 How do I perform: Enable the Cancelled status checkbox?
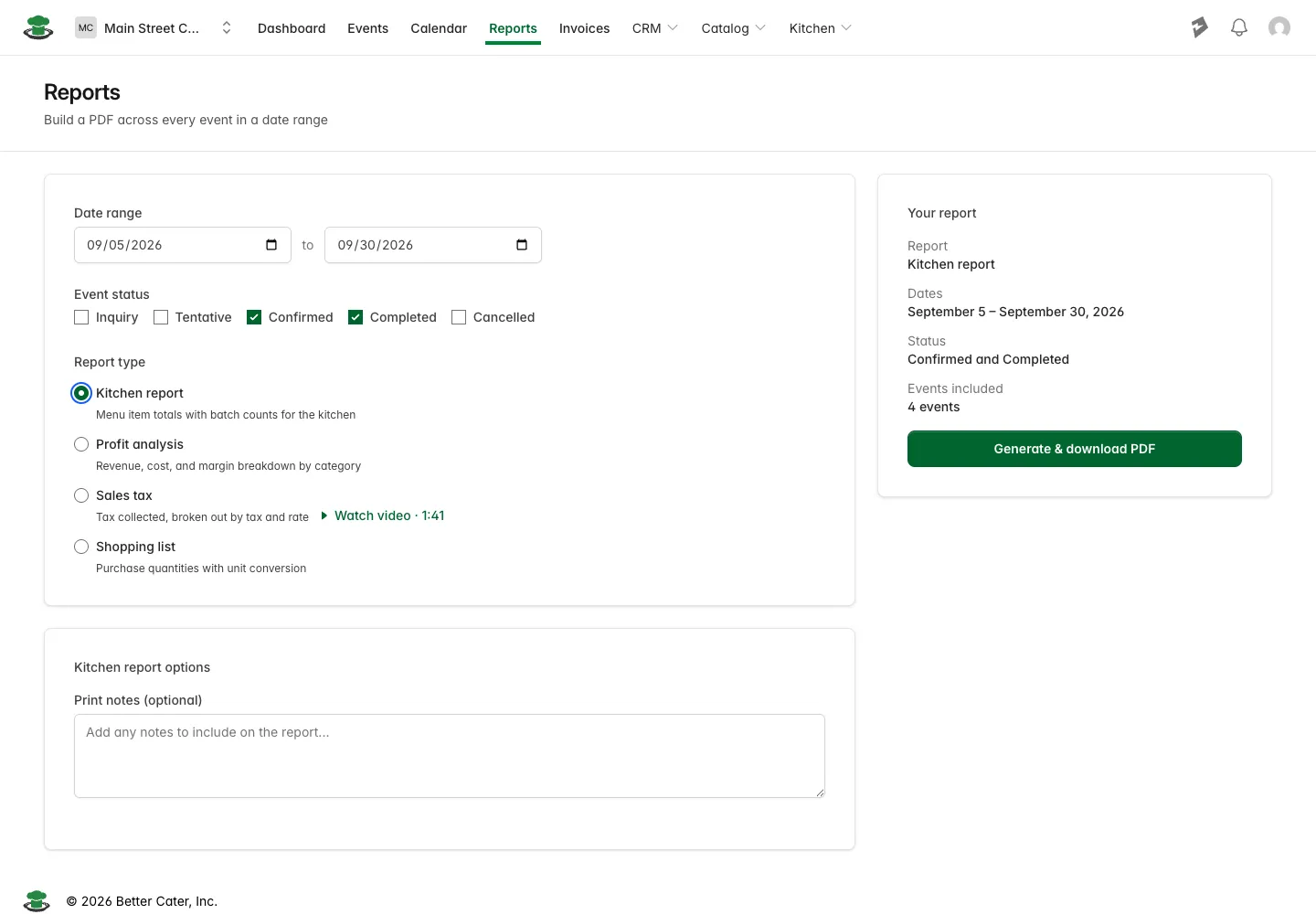coord(459,317)
